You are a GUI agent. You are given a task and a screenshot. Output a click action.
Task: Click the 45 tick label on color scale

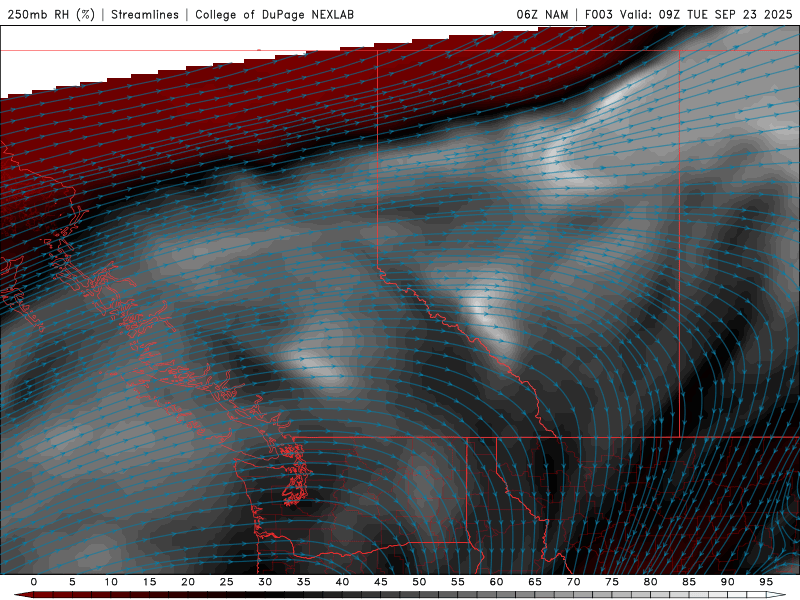[380, 582]
